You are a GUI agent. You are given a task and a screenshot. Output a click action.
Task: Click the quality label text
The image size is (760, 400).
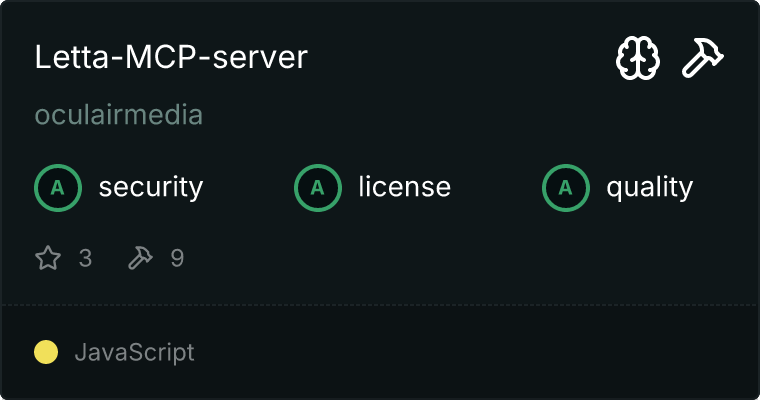[x=649, y=187]
